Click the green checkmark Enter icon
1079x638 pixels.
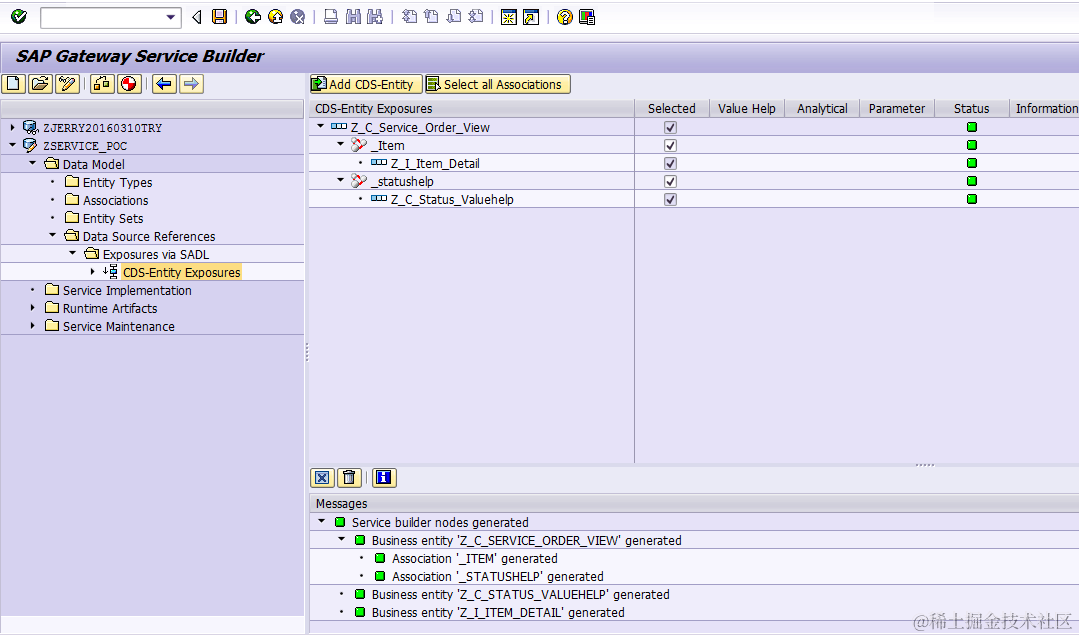pyautogui.click(x=19, y=17)
